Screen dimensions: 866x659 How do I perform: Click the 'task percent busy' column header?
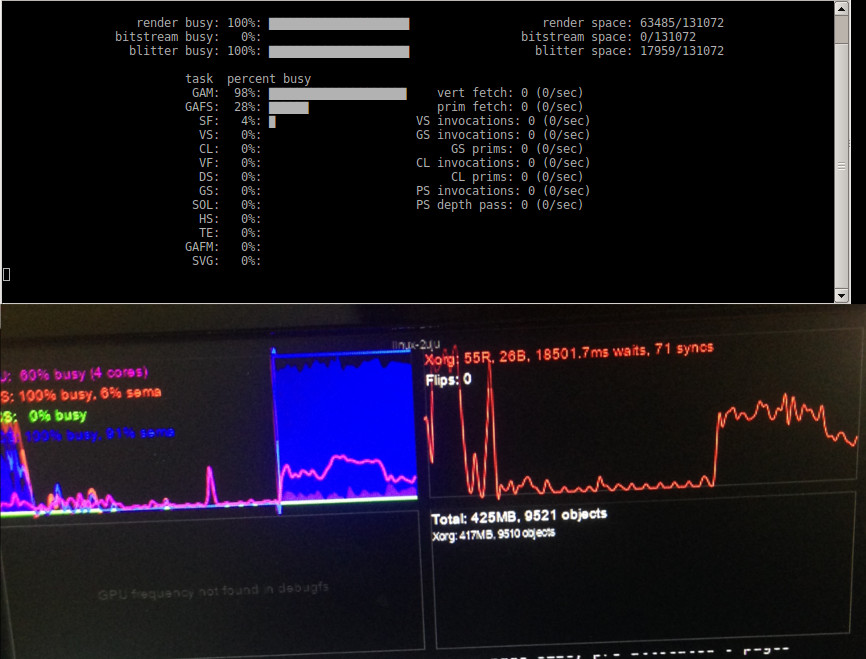coord(248,79)
